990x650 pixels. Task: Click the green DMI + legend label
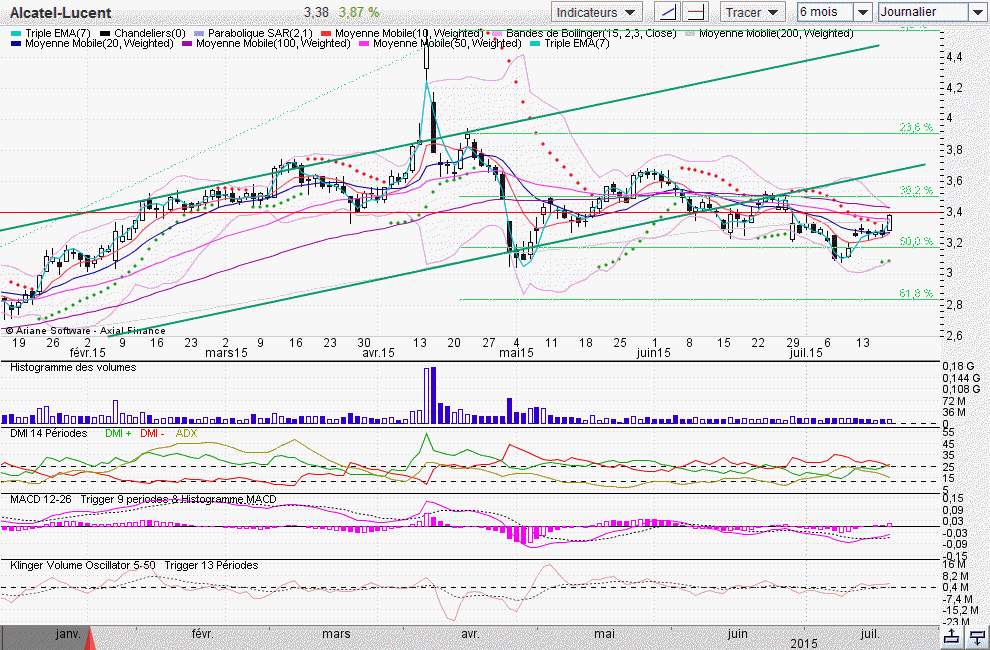(x=118, y=433)
